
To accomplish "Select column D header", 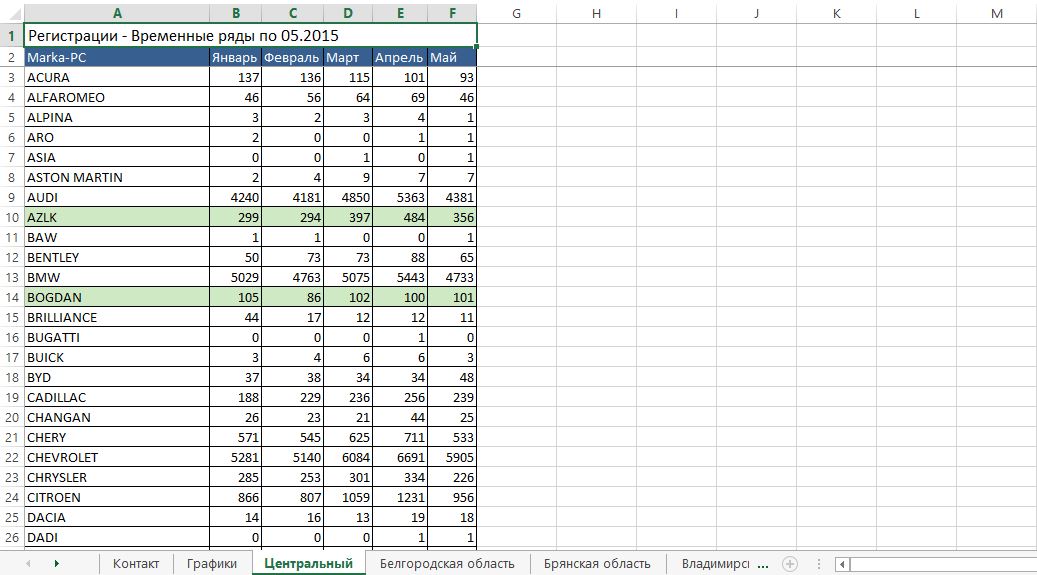I will coord(348,13).
